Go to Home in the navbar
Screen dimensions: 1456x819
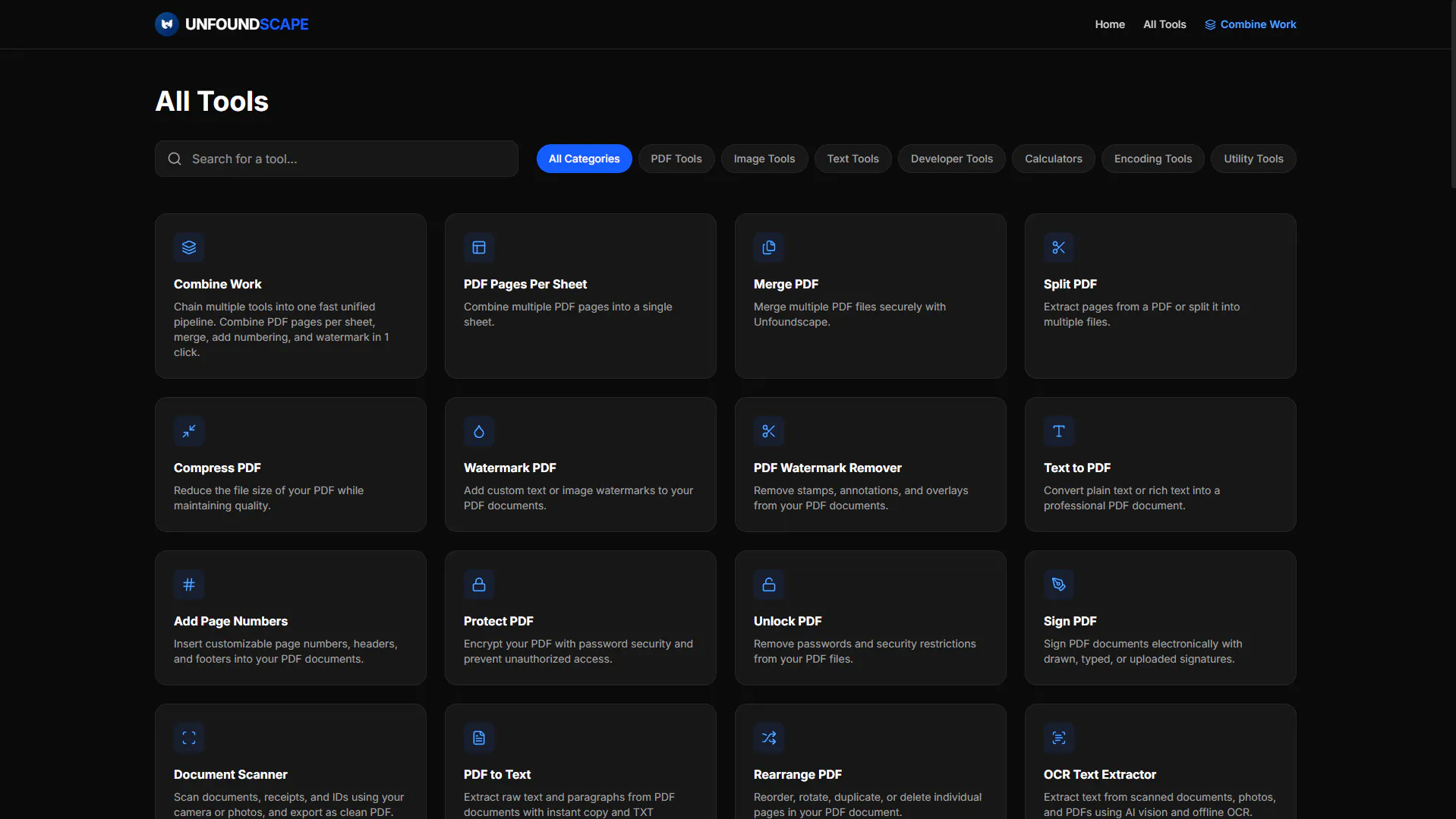(1110, 24)
